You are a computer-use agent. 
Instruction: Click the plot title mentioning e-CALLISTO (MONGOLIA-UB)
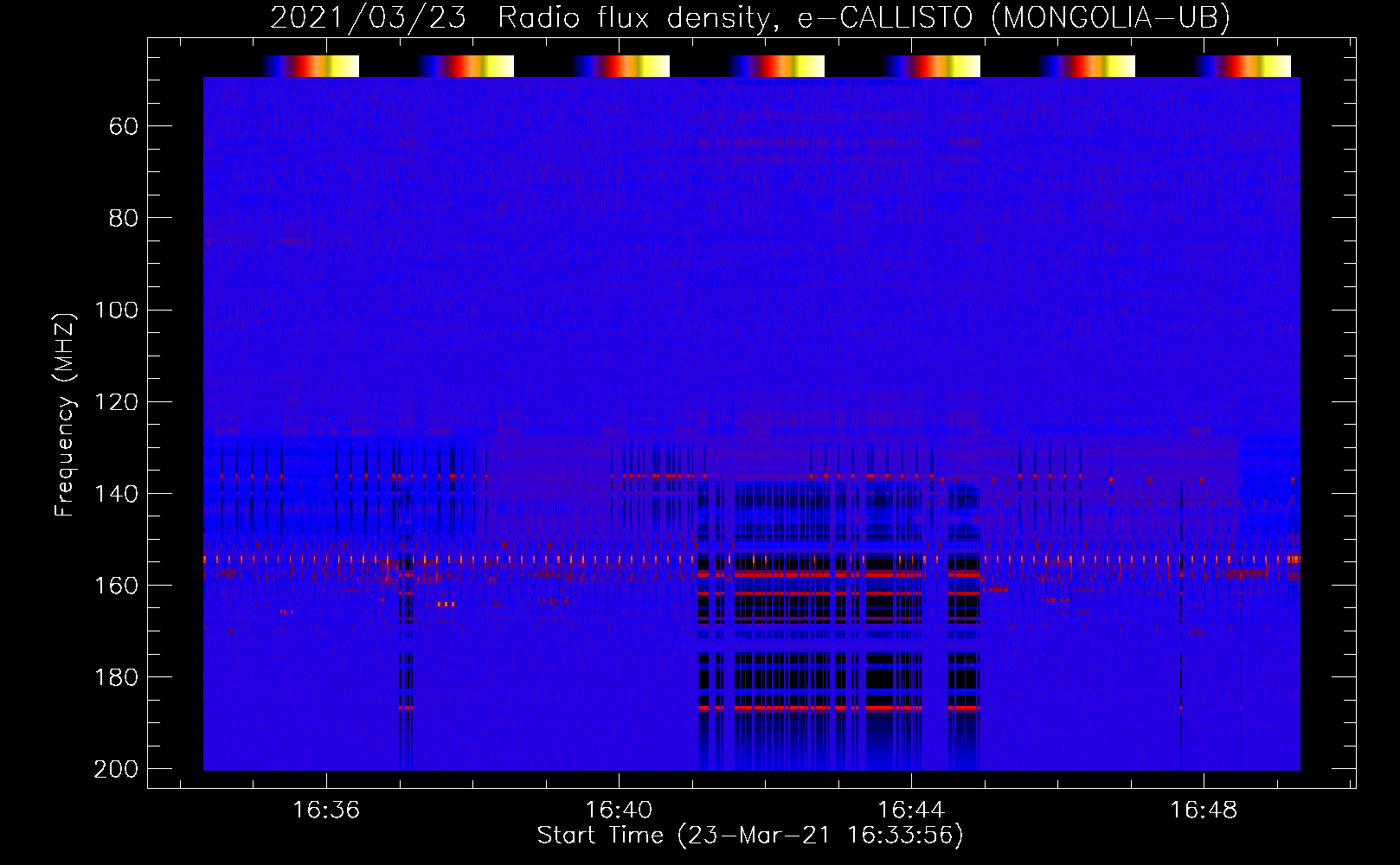point(750,17)
